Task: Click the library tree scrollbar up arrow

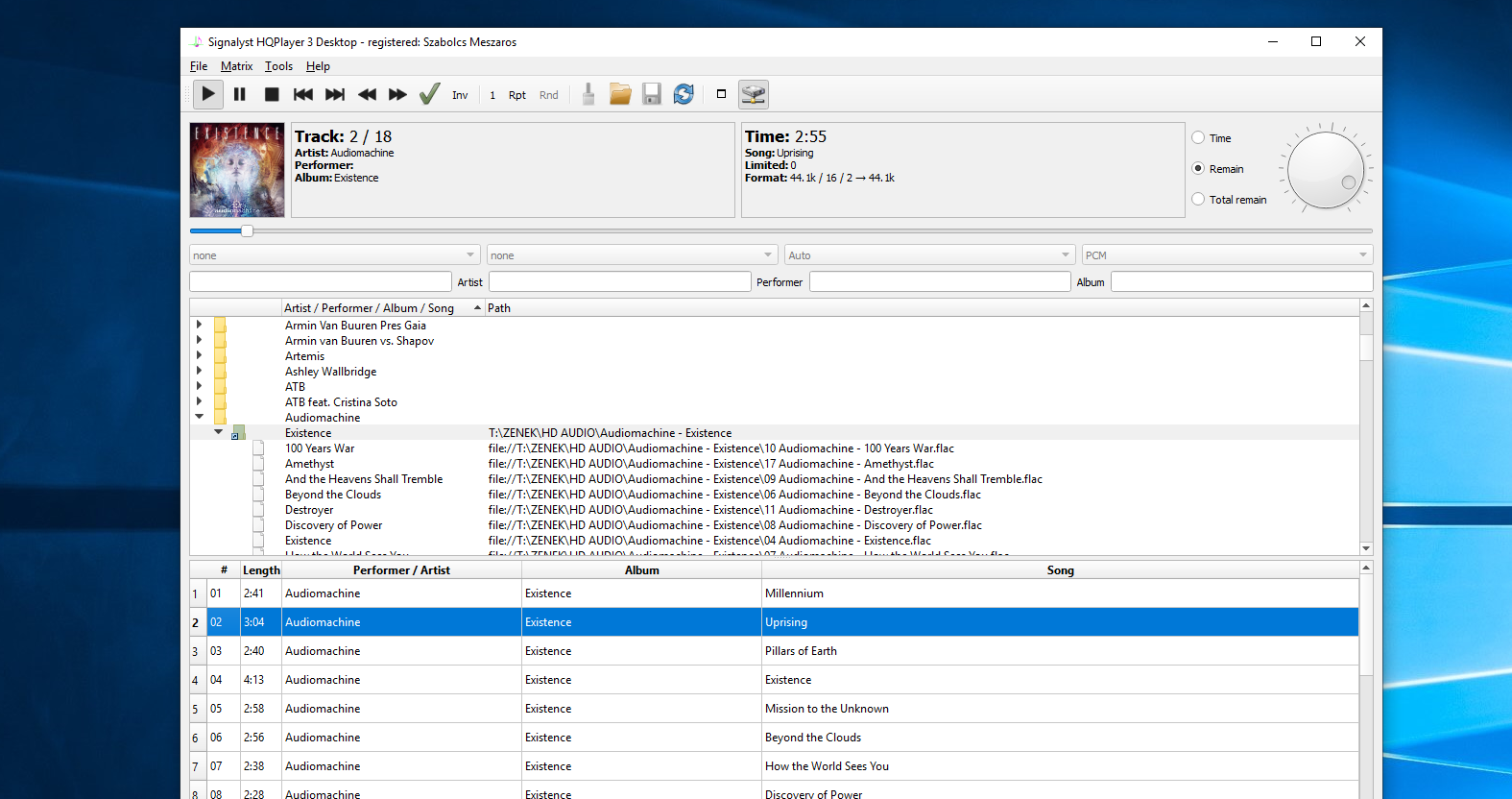Action: [1366, 305]
